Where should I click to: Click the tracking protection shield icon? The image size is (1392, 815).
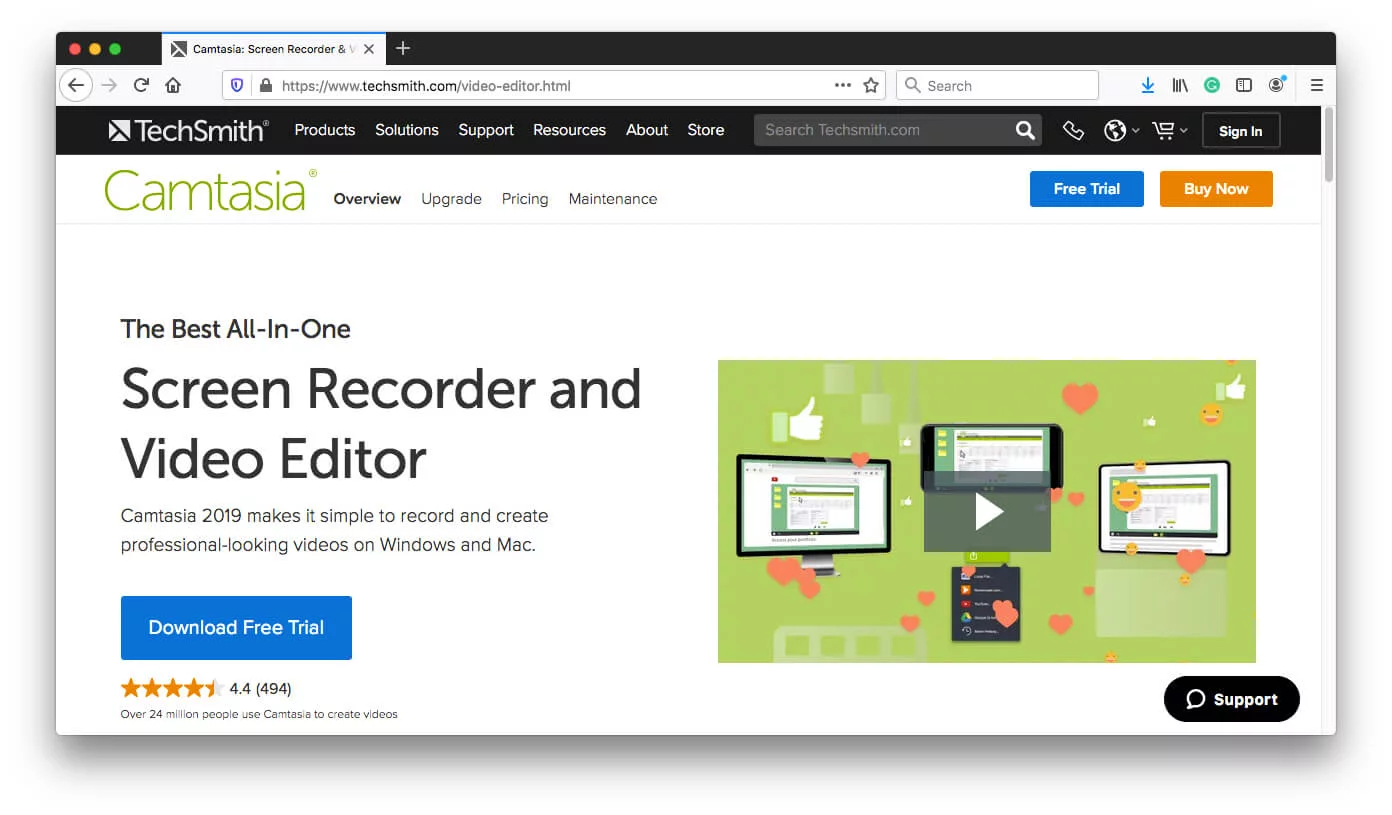click(237, 86)
